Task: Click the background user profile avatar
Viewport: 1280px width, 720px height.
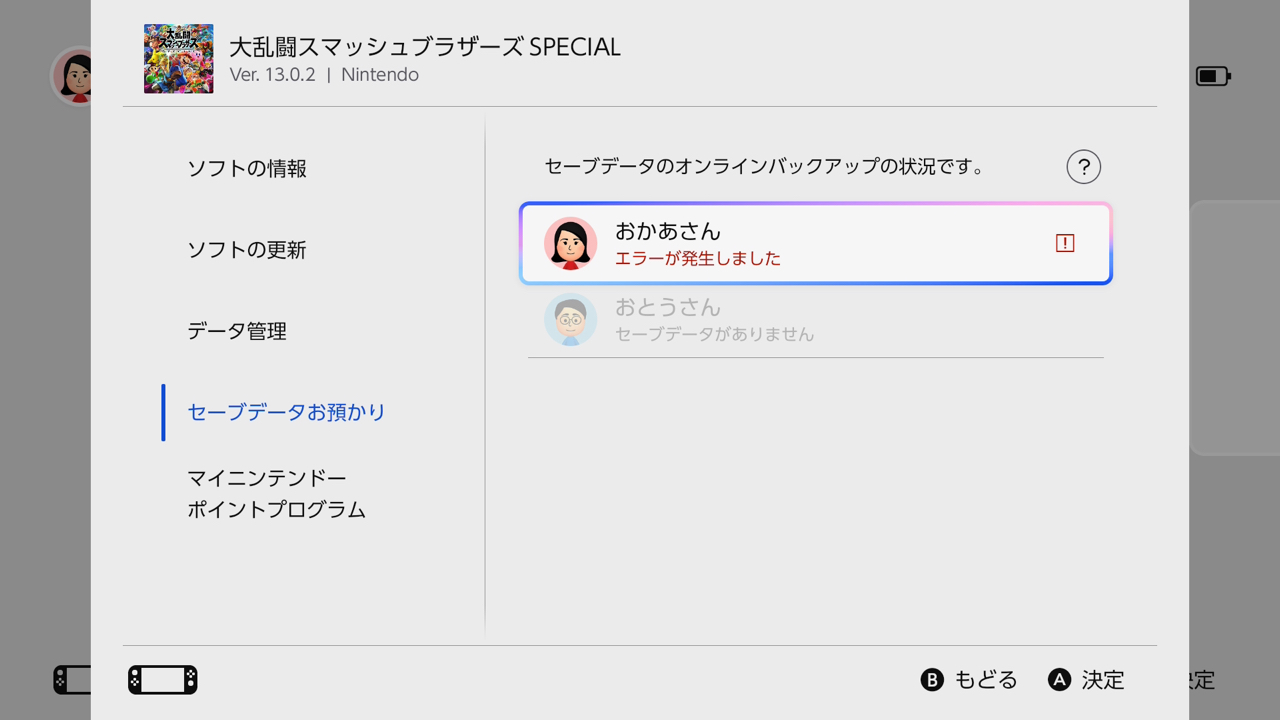Action: (72, 75)
